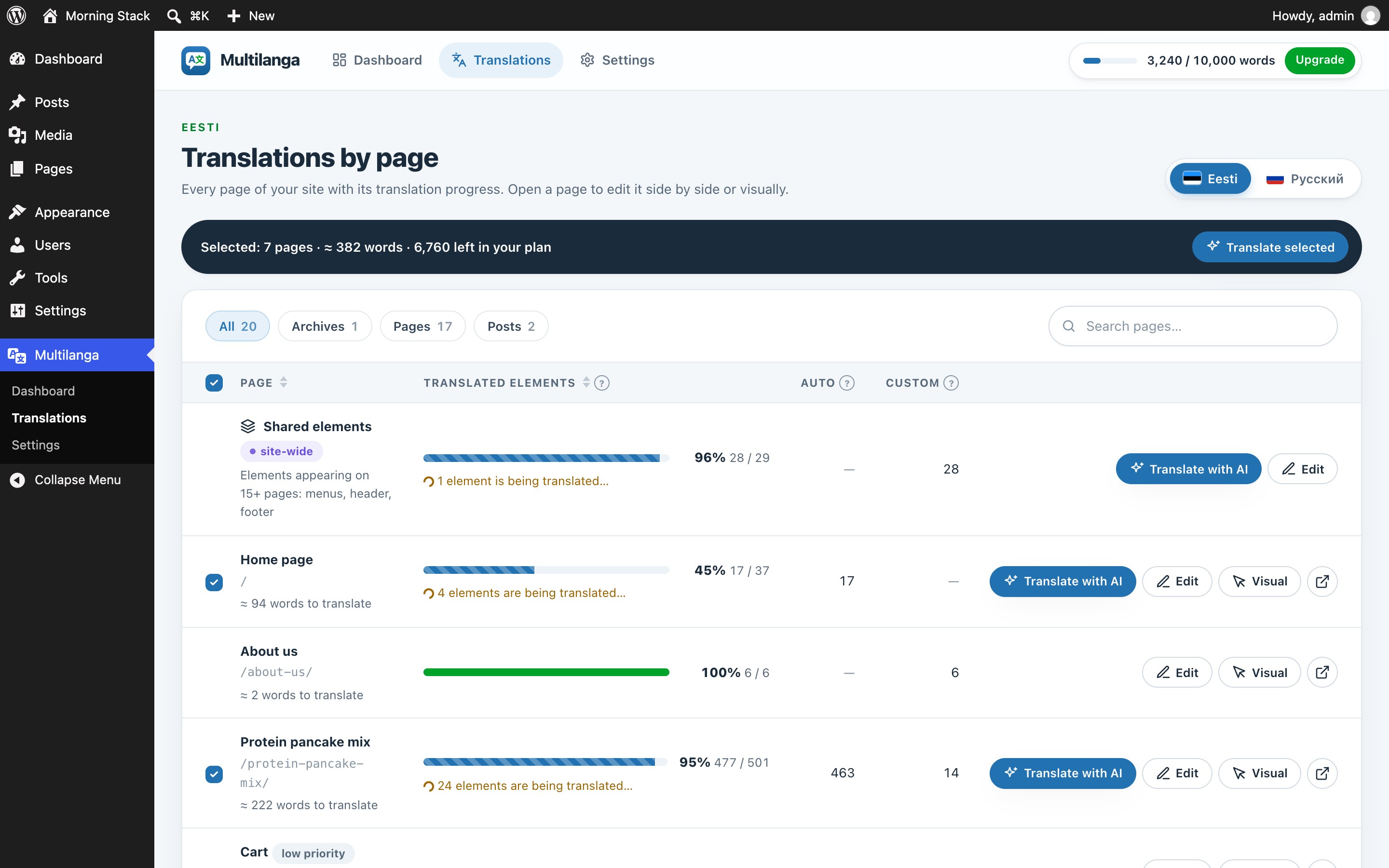The width and height of the screenshot is (1389, 868).
Task: Open external link for Protein pancake mix
Action: pos(1322,773)
